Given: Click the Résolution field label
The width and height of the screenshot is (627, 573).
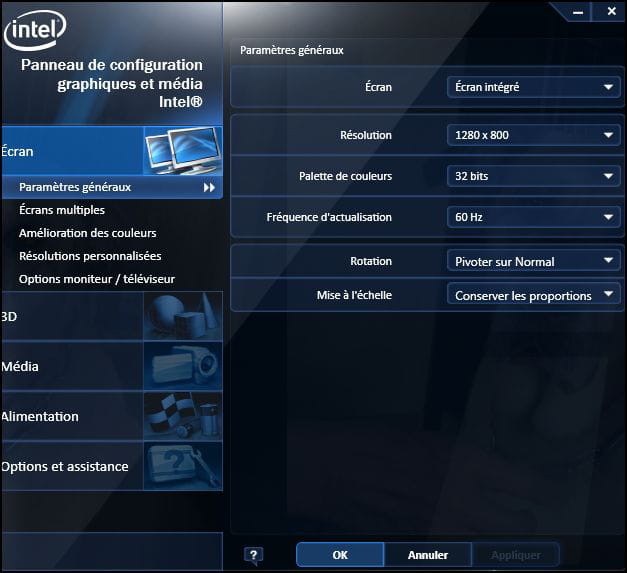Looking at the screenshot, I should [366, 135].
